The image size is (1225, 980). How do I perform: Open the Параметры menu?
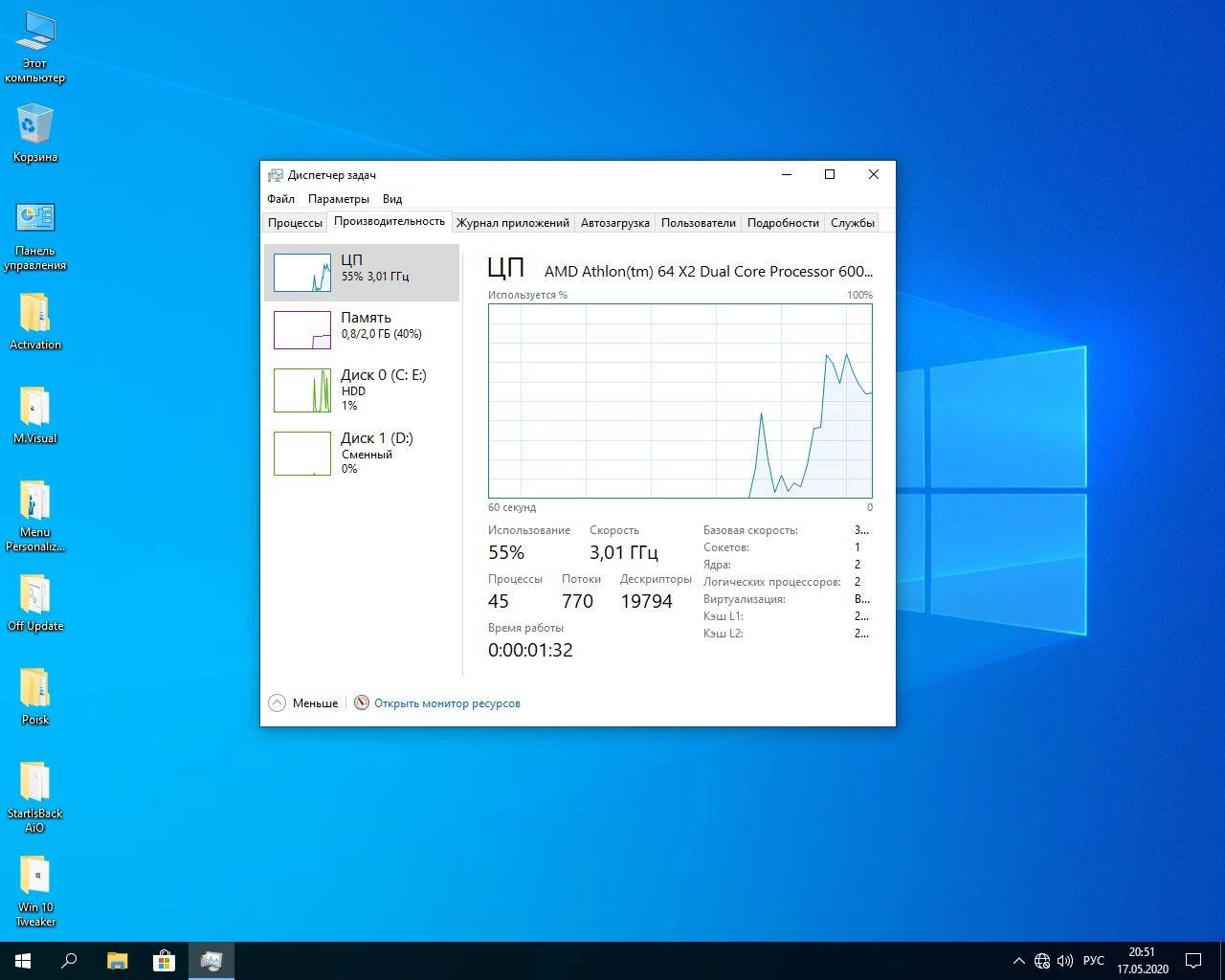(339, 199)
